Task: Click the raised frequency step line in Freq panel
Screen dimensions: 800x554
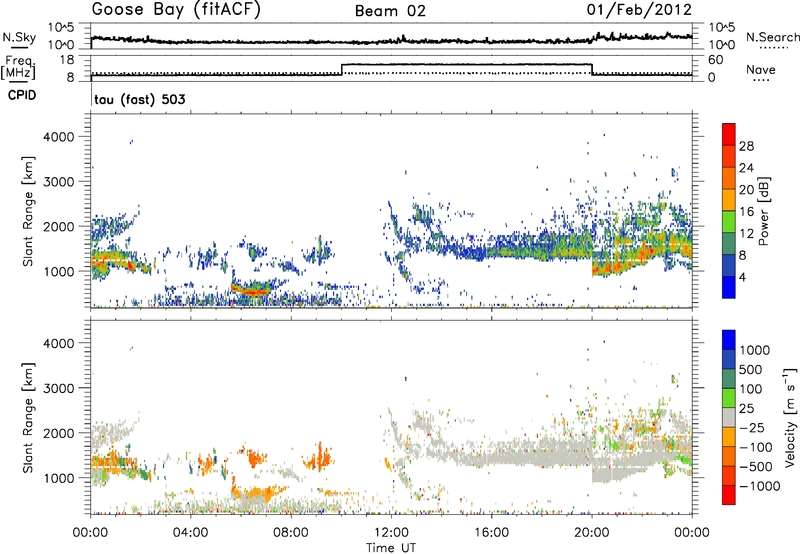Action: 467,64
